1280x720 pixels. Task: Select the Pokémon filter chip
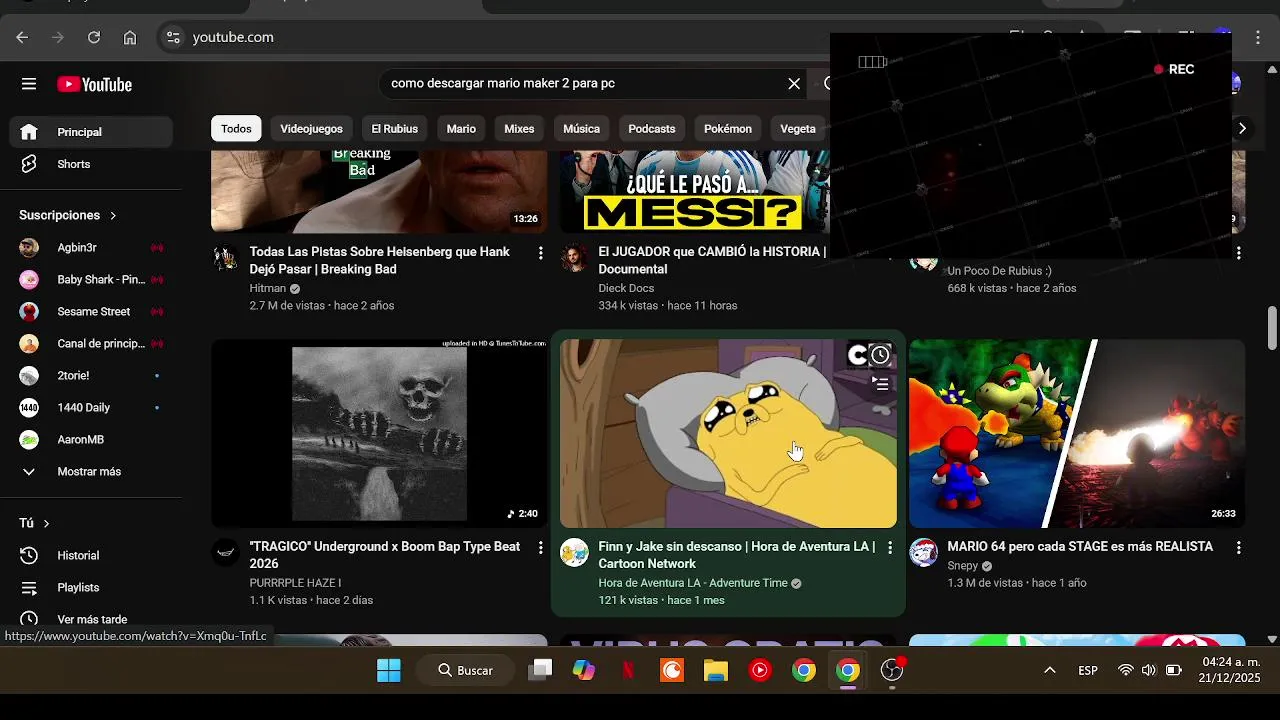pyautogui.click(x=727, y=128)
